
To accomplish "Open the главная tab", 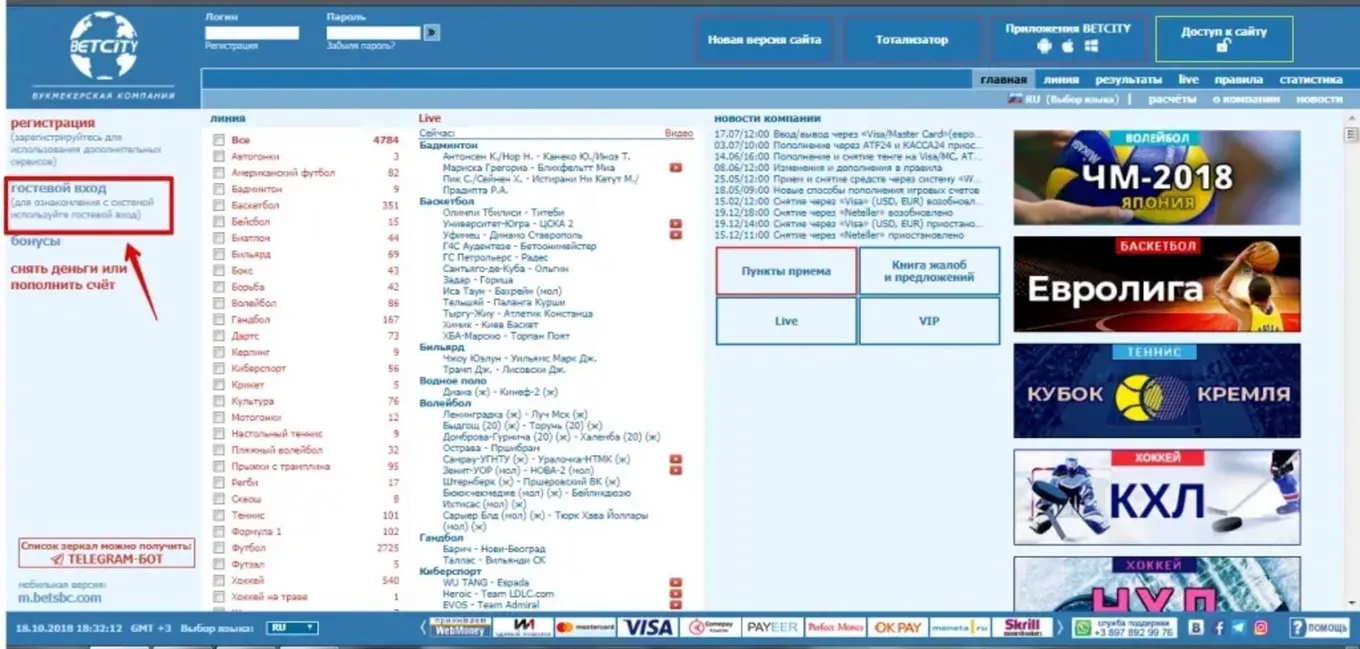I will tap(1003, 79).
